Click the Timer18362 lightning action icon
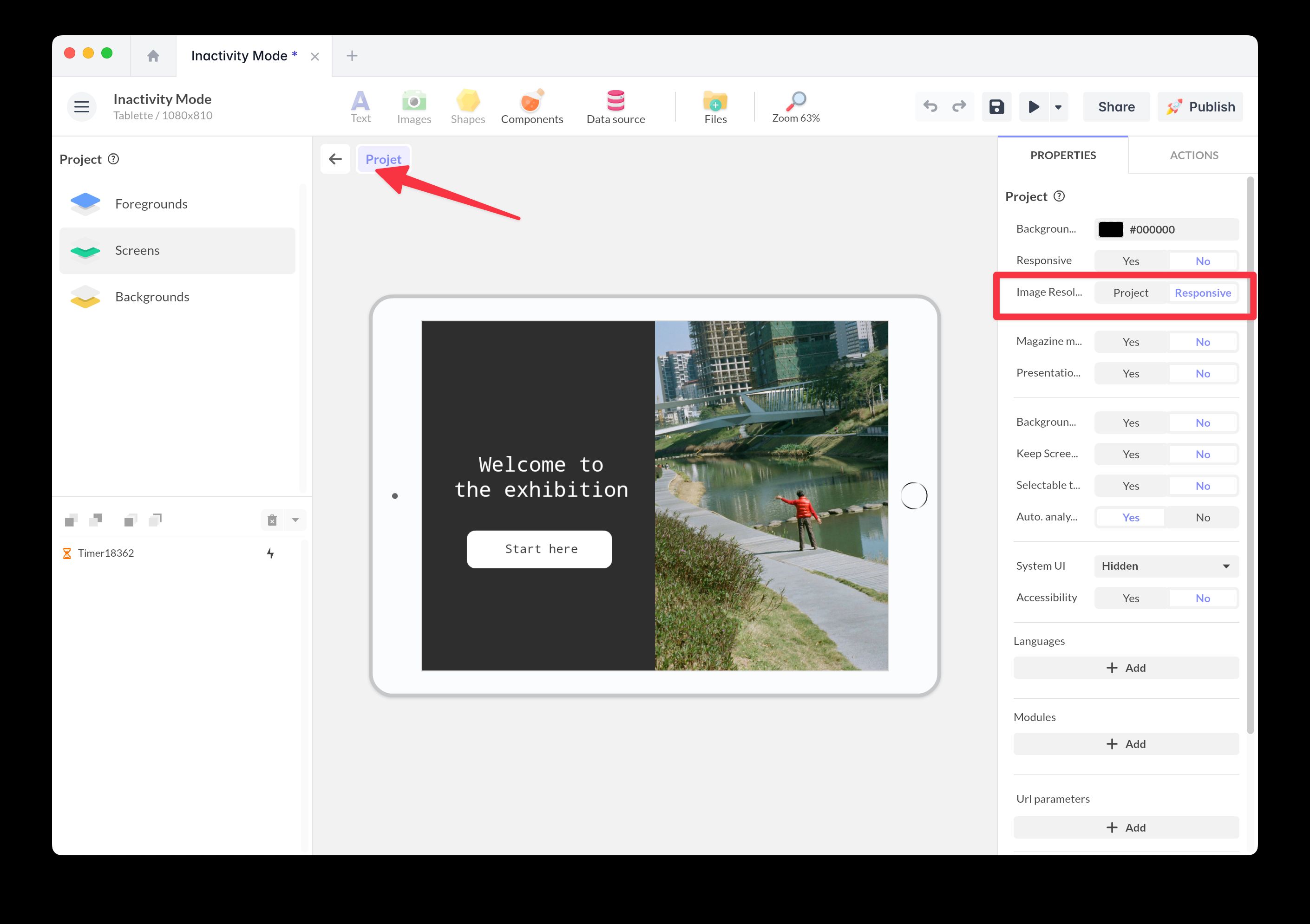 coord(270,553)
